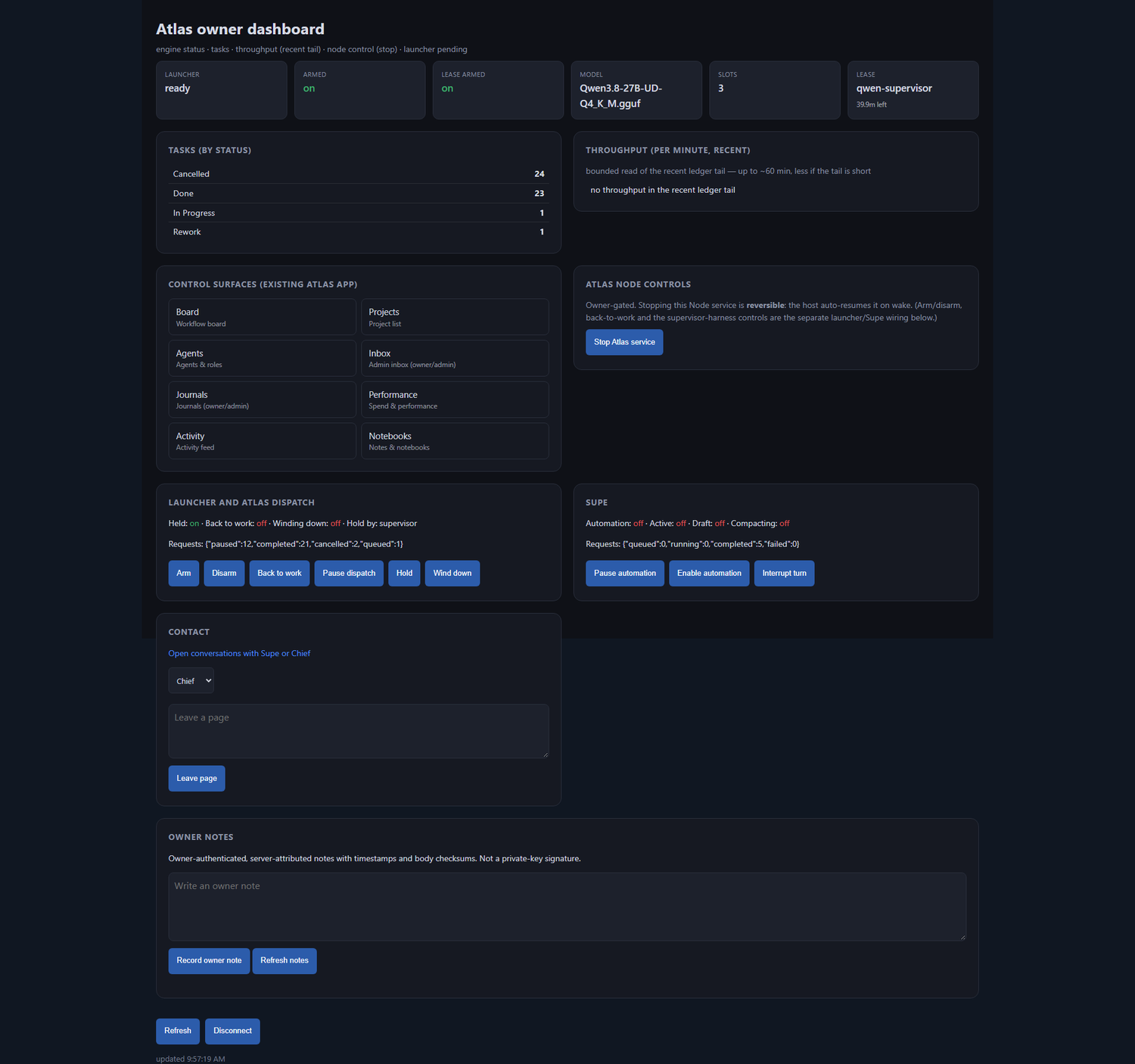Click the Launcher ready status card

click(222, 90)
